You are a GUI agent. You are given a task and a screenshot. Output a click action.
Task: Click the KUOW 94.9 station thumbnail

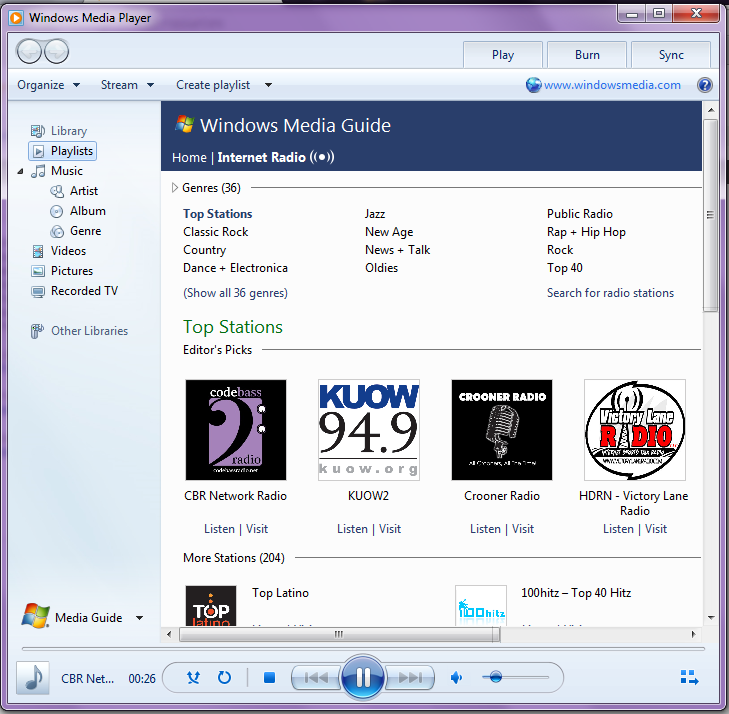pos(369,430)
